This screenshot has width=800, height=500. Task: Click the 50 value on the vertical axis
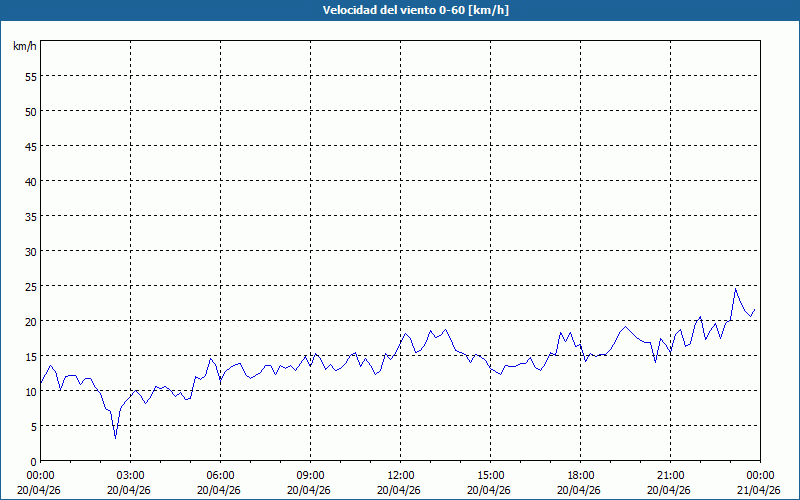tap(30, 111)
